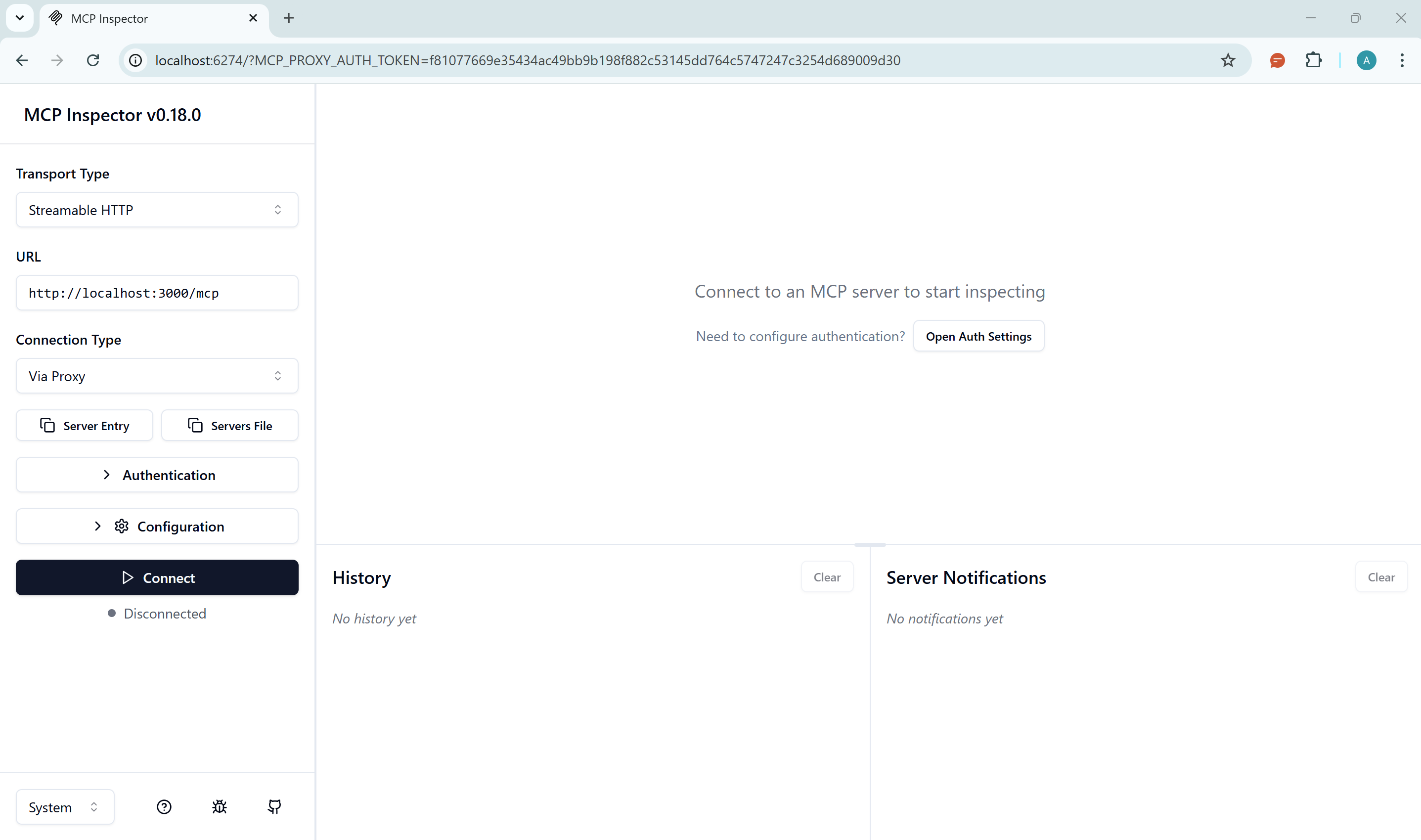Image resolution: width=1421 pixels, height=840 pixels.
Task: Clear the History panel
Action: click(x=827, y=577)
